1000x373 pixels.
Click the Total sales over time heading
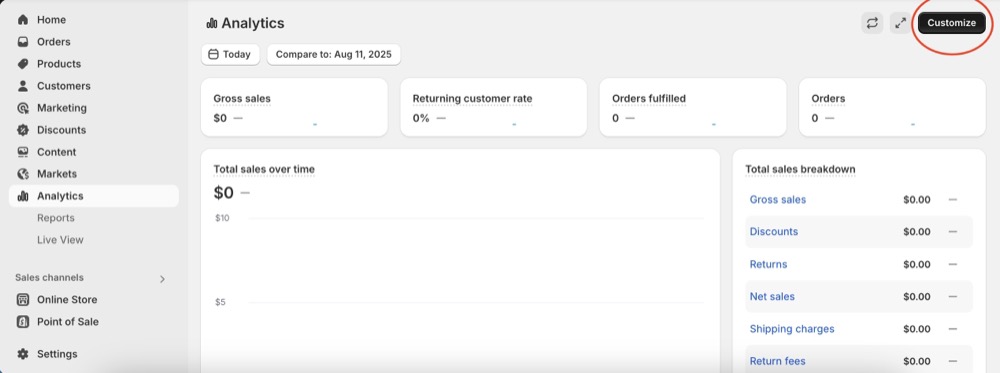(264, 169)
